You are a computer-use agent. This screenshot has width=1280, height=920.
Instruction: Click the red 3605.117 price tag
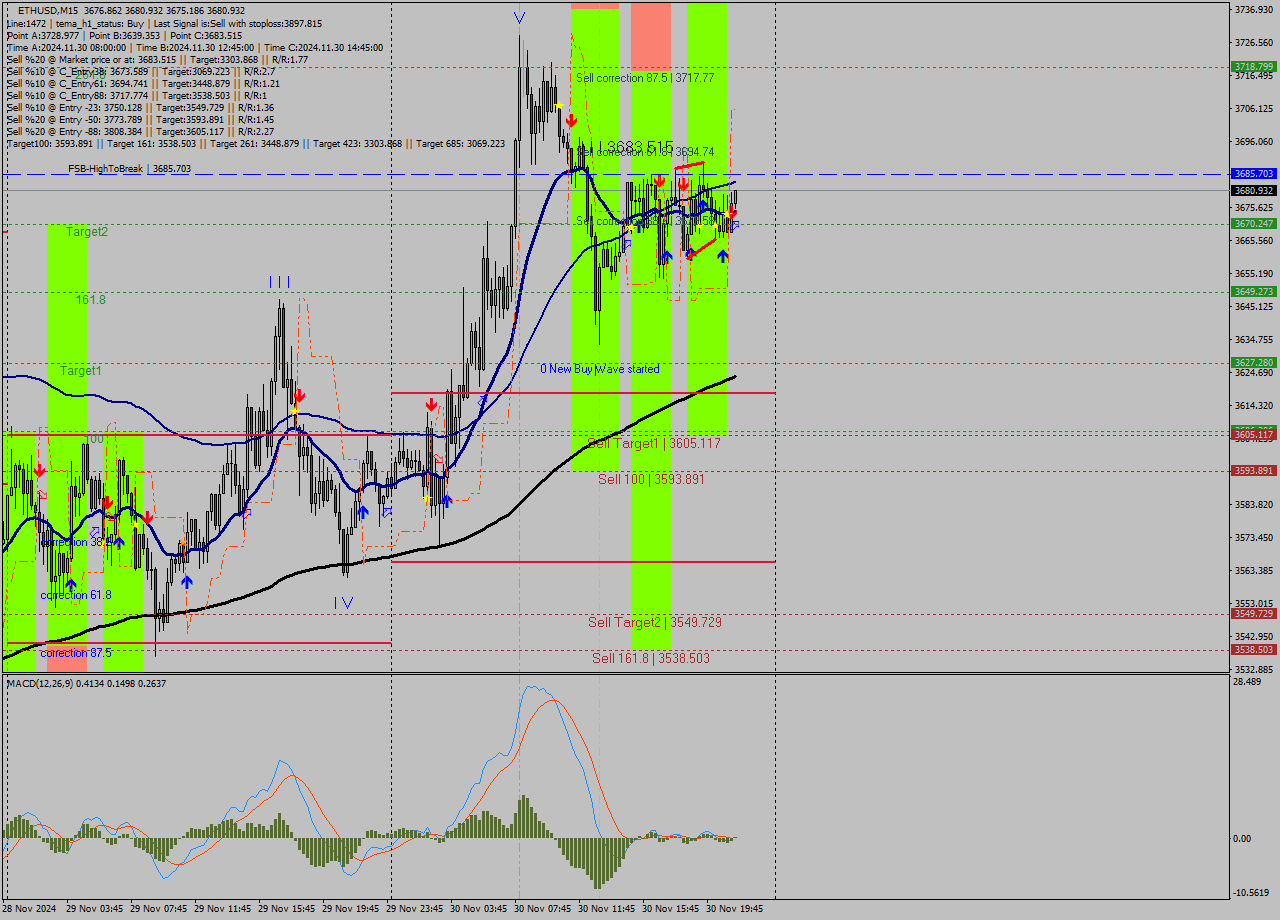click(x=1253, y=435)
